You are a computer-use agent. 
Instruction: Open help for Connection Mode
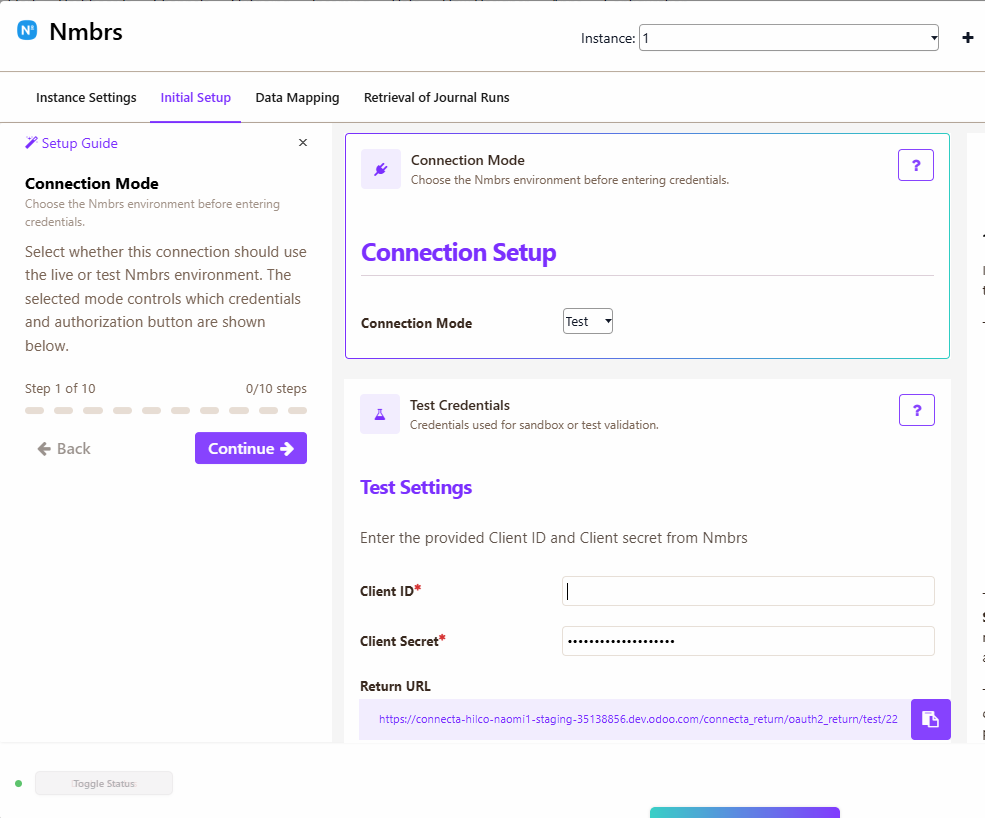[x=915, y=165]
